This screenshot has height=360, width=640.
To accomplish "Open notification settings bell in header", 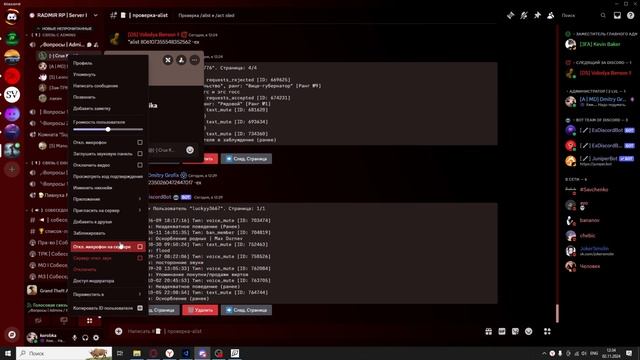I will 524,16.
